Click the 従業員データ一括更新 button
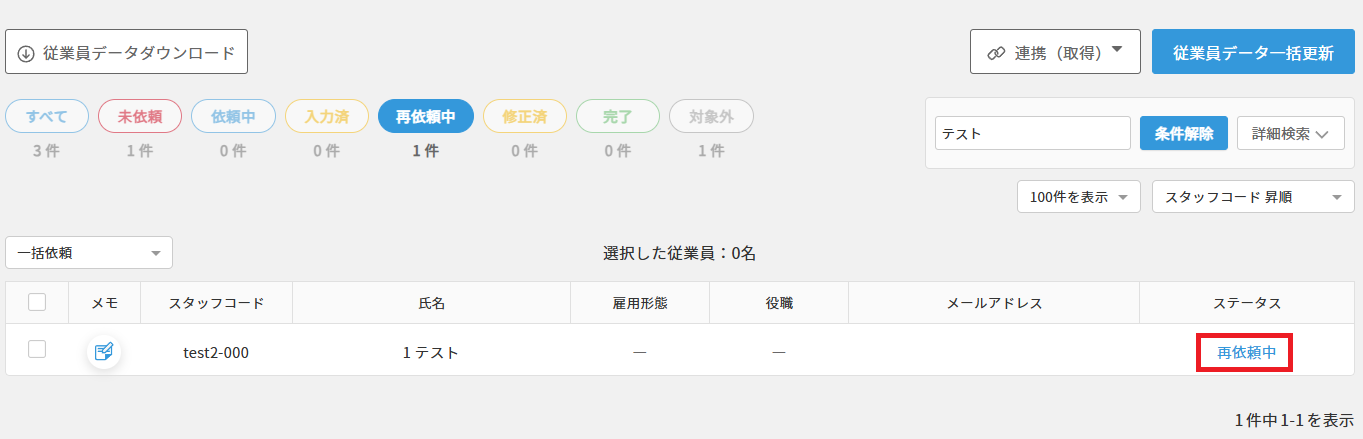Image resolution: width=1363 pixels, height=439 pixels. [x=1253, y=53]
